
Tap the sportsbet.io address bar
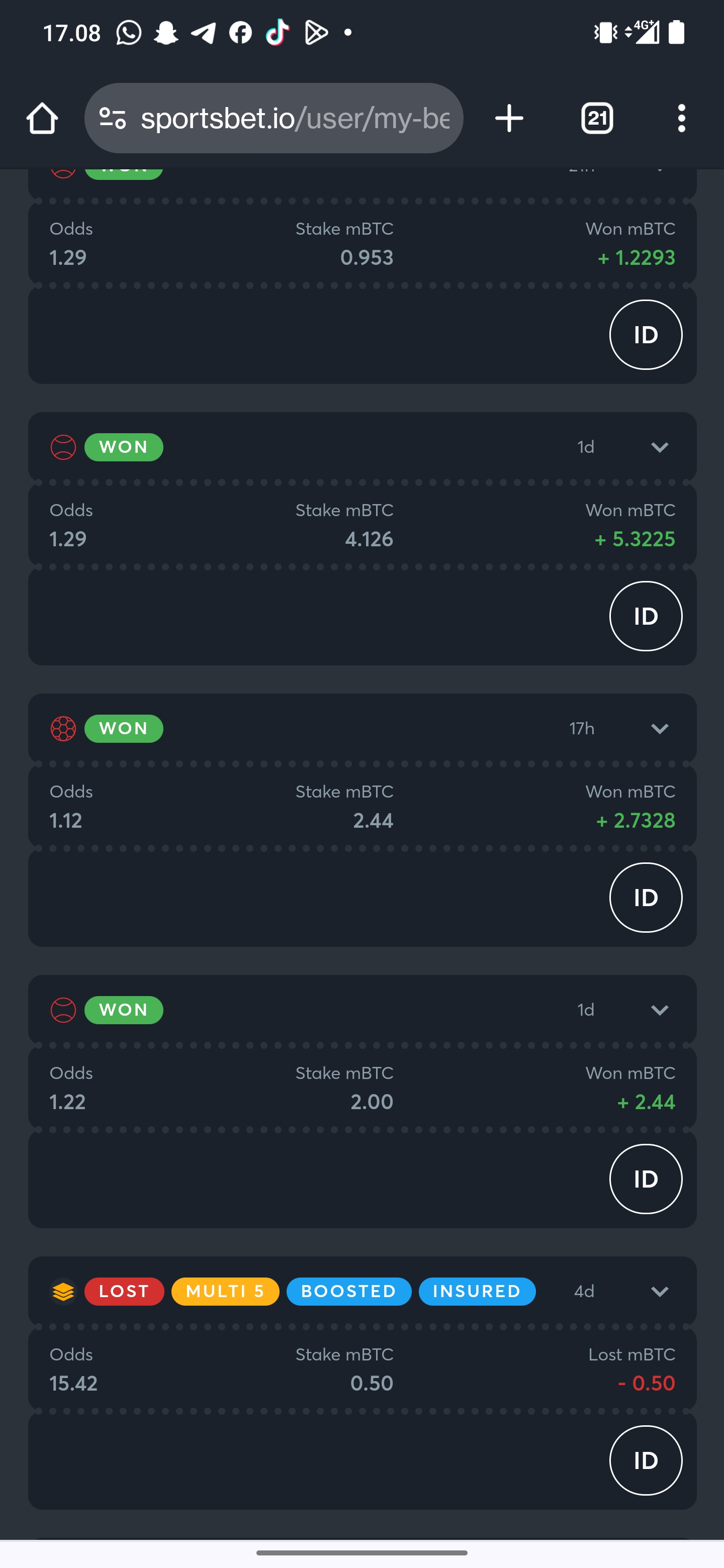point(274,118)
